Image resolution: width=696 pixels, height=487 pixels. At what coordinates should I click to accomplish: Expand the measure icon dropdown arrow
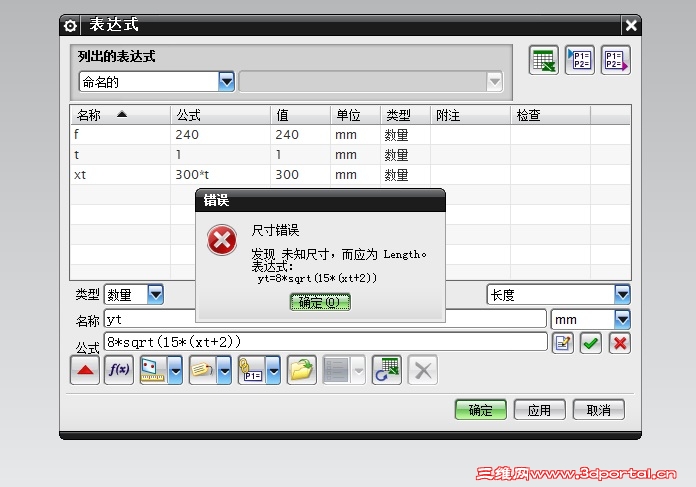coord(175,370)
